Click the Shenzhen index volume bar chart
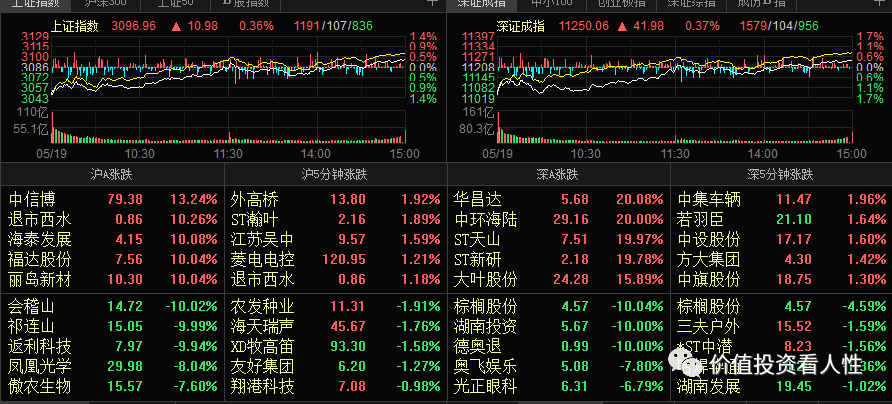Screen dimensions: 892x404 tap(675, 126)
